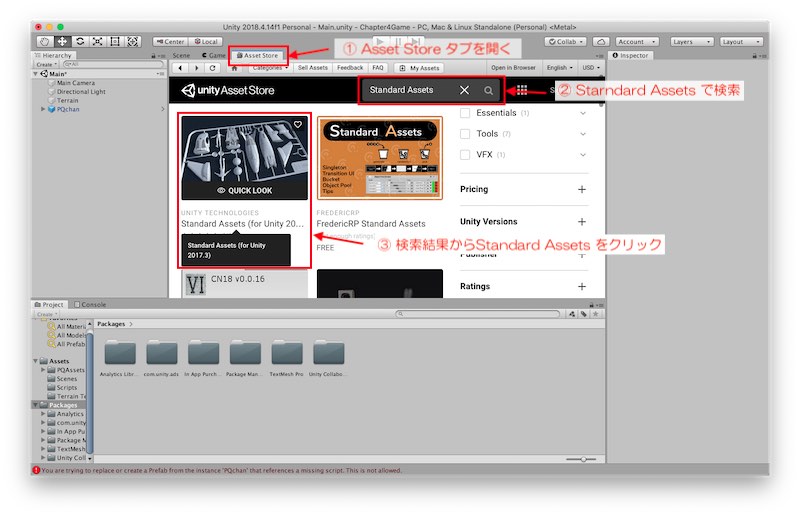Check the Tools category filter

(465, 134)
